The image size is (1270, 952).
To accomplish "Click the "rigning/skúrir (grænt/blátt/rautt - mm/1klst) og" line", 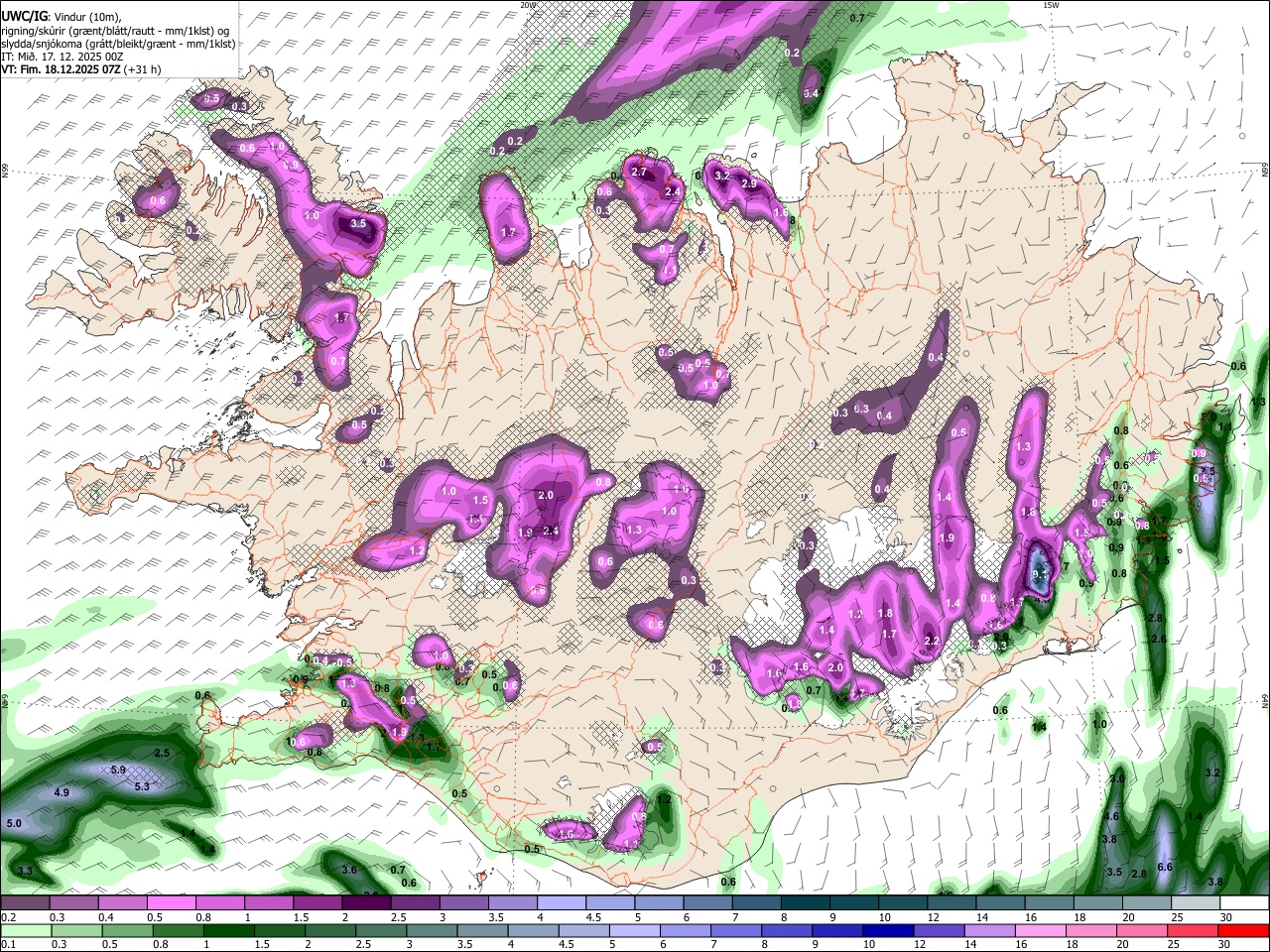I will click(x=115, y=31).
